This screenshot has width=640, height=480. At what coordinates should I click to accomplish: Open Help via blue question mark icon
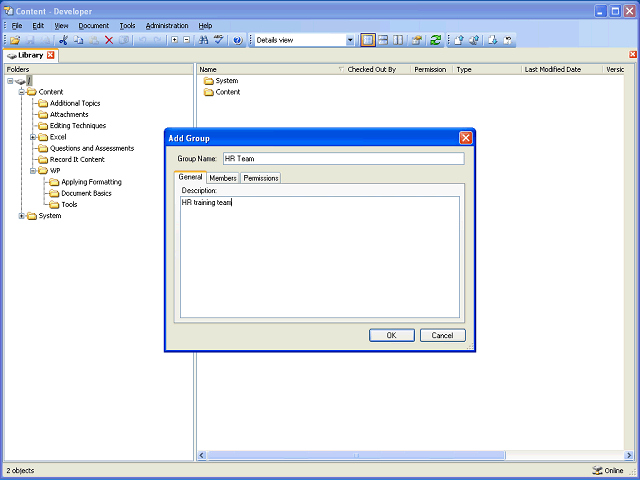(238, 40)
